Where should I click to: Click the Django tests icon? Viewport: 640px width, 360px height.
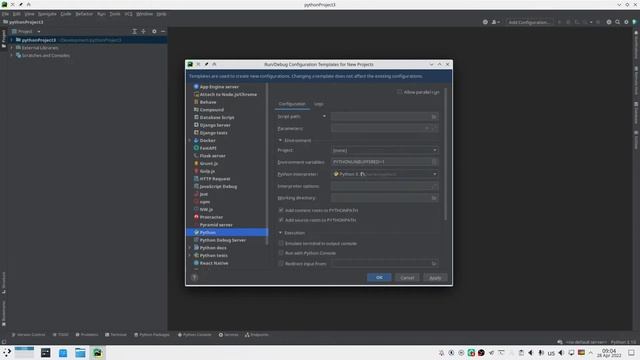click(x=196, y=133)
